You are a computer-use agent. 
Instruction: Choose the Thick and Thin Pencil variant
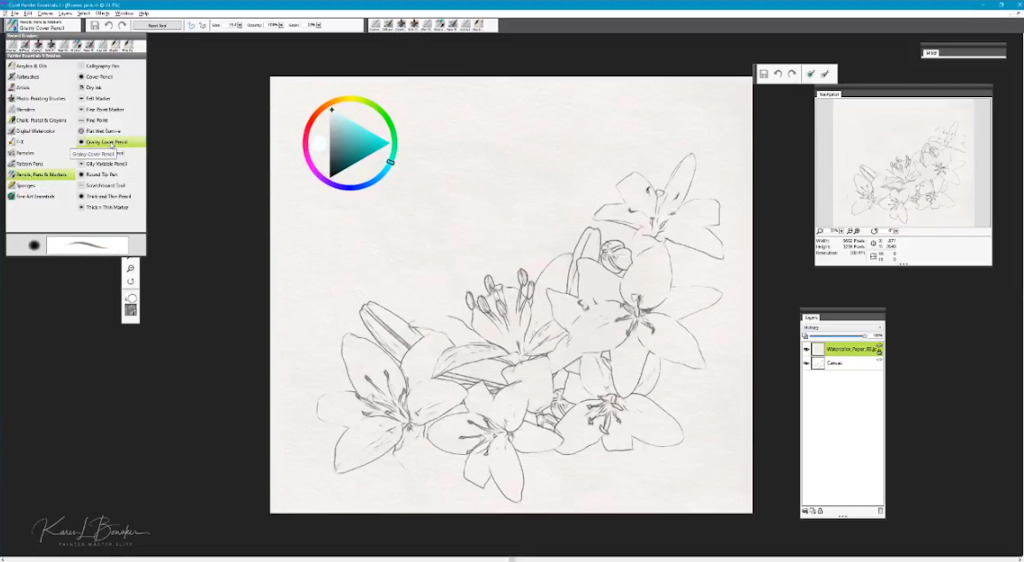click(110, 196)
